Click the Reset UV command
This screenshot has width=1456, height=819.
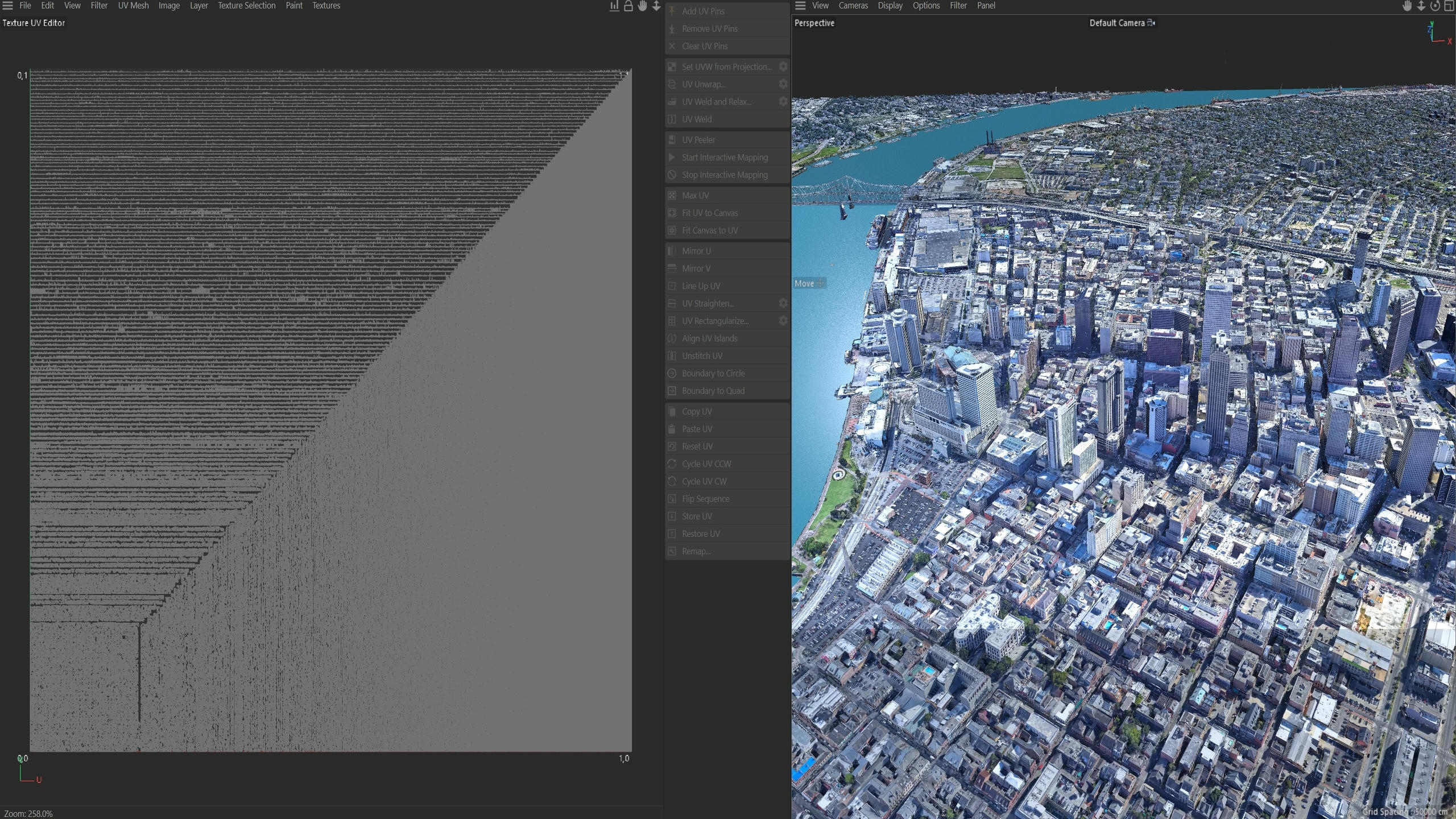pos(727,446)
